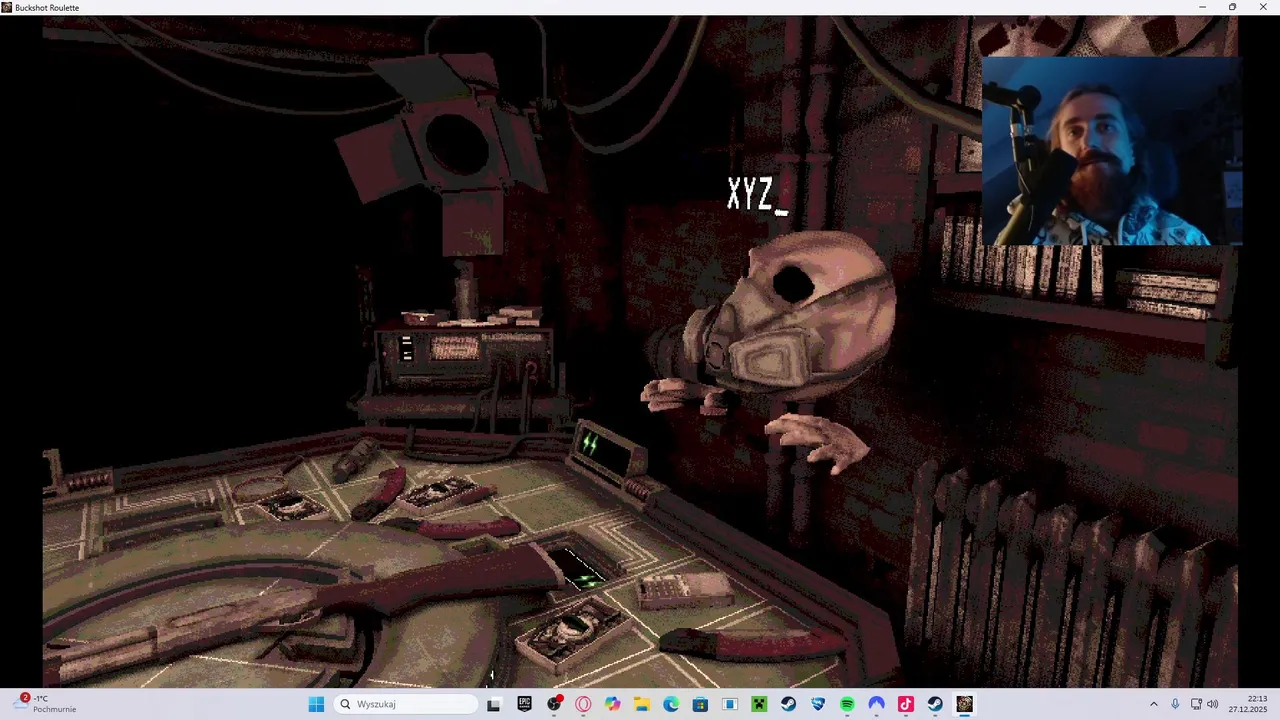Viewport: 1280px width, 720px height.
Task: Show hidden system tray icons
Action: click(x=1153, y=704)
